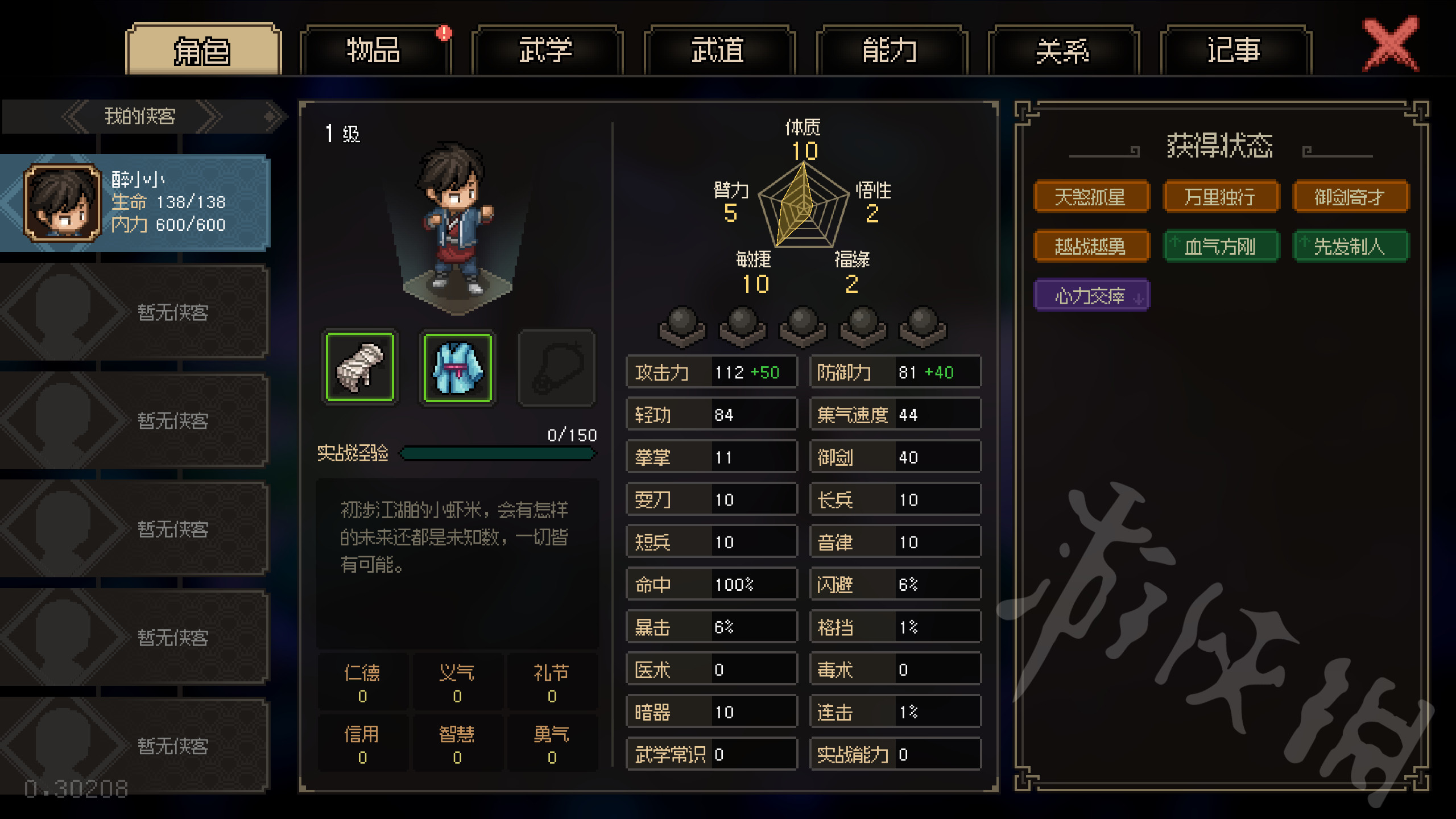Click the attribute radar chart
This screenshot has width=1456, height=819.
click(x=803, y=206)
